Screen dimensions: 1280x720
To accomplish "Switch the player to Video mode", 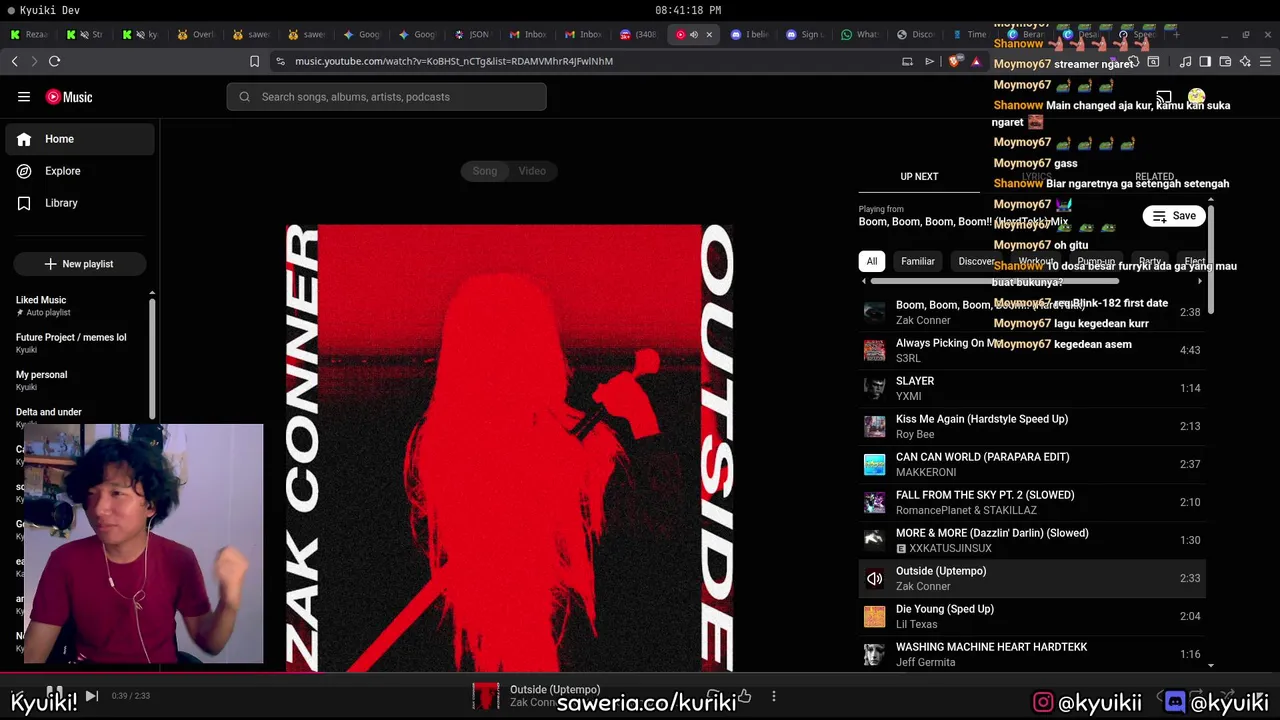I will pos(532,171).
